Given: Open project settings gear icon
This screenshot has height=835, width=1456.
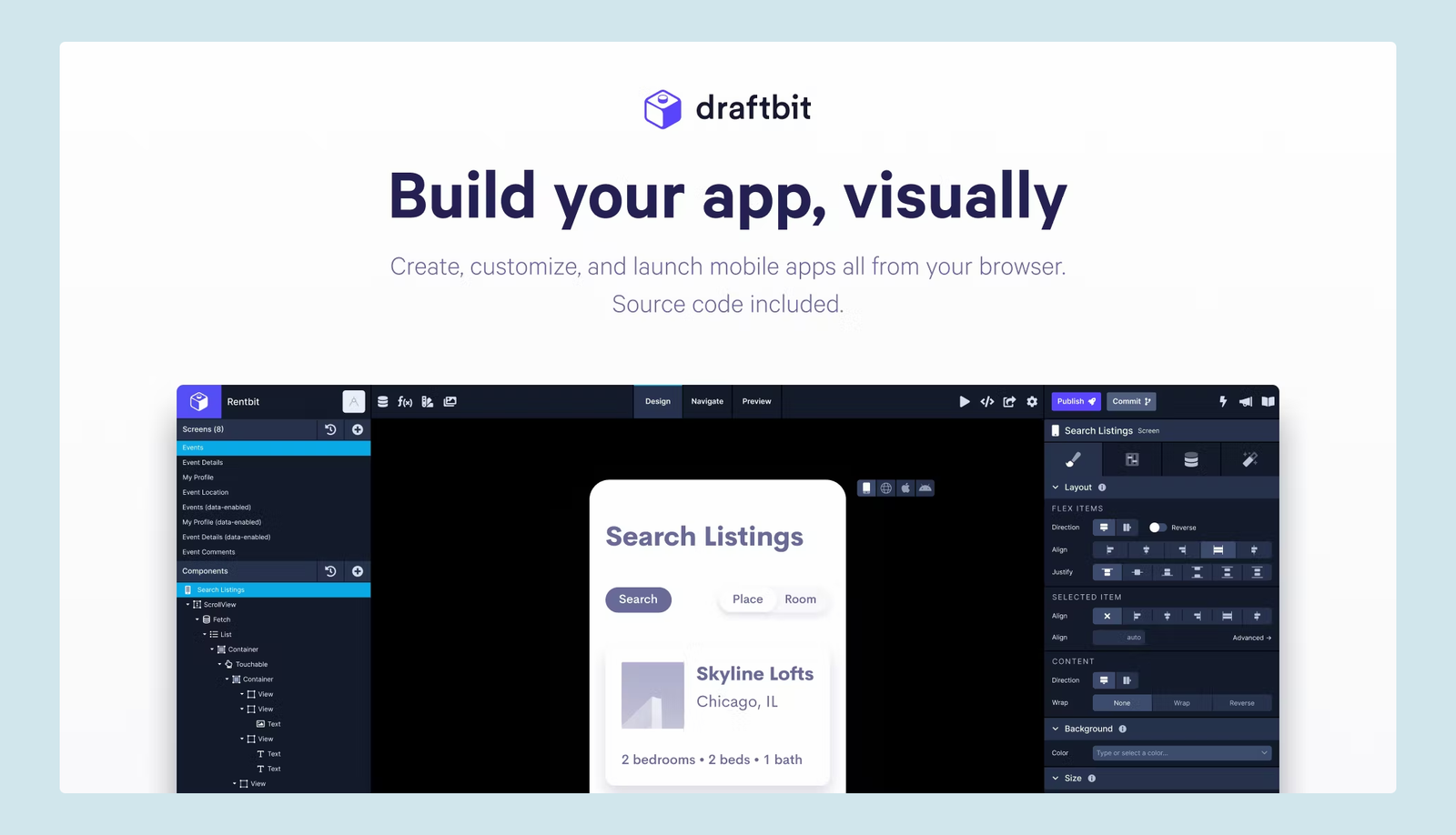Looking at the screenshot, I should (1032, 401).
